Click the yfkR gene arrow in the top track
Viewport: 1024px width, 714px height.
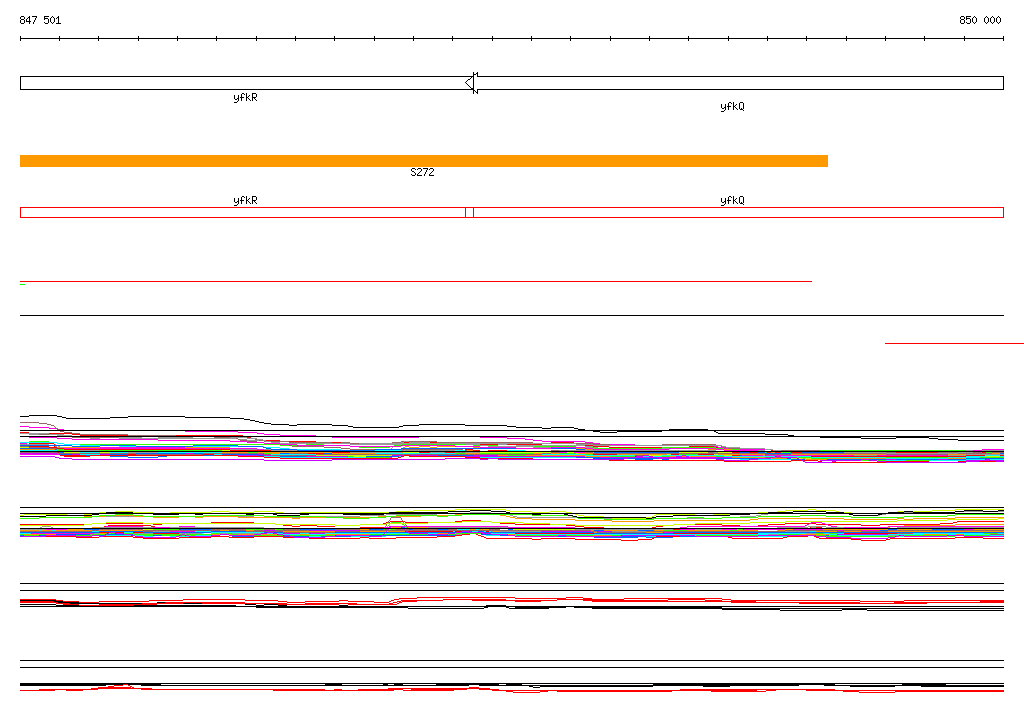click(247, 83)
